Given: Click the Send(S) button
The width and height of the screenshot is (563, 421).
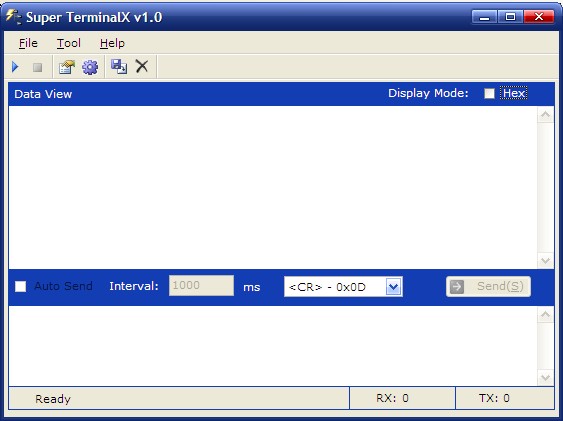Looking at the screenshot, I should [488, 286].
